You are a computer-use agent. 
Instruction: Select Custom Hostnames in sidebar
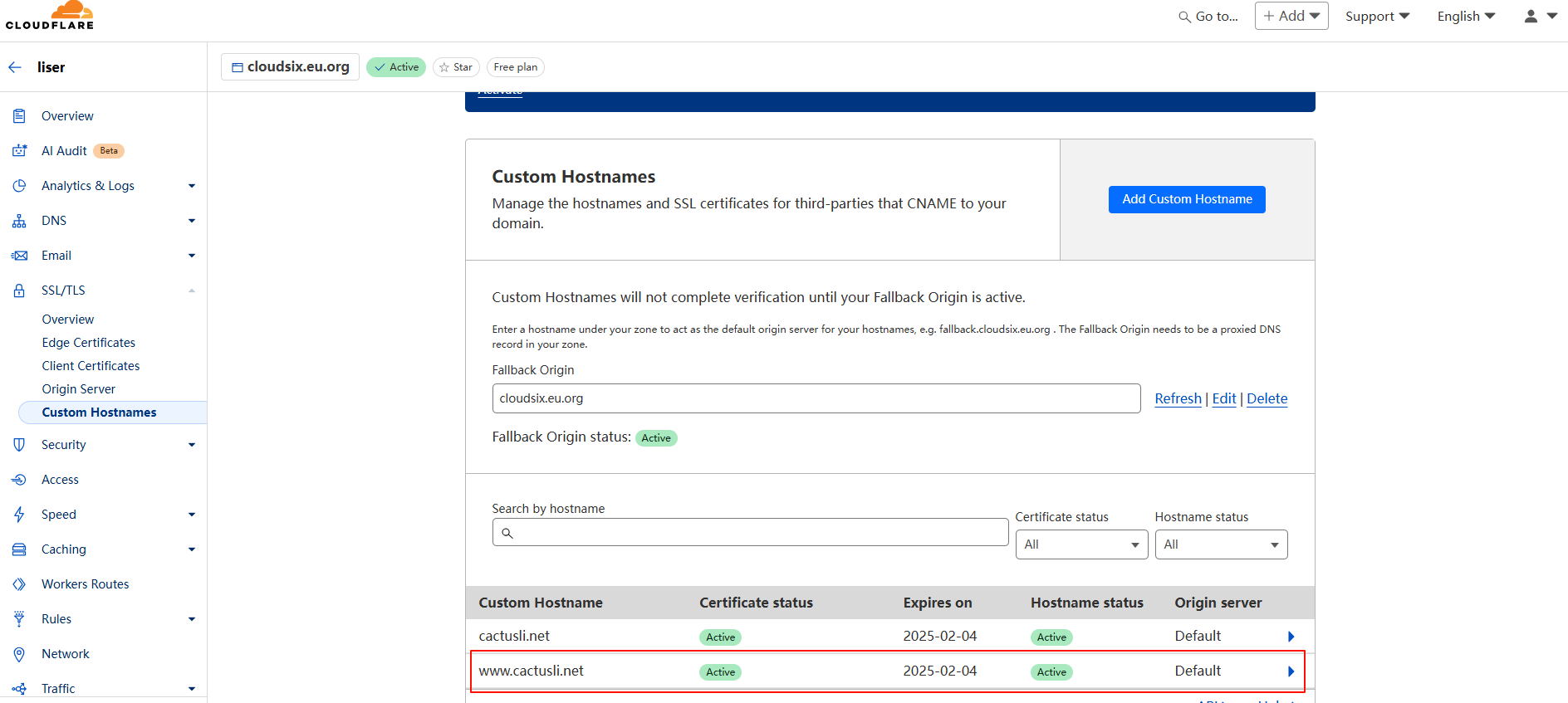(113, 413)
